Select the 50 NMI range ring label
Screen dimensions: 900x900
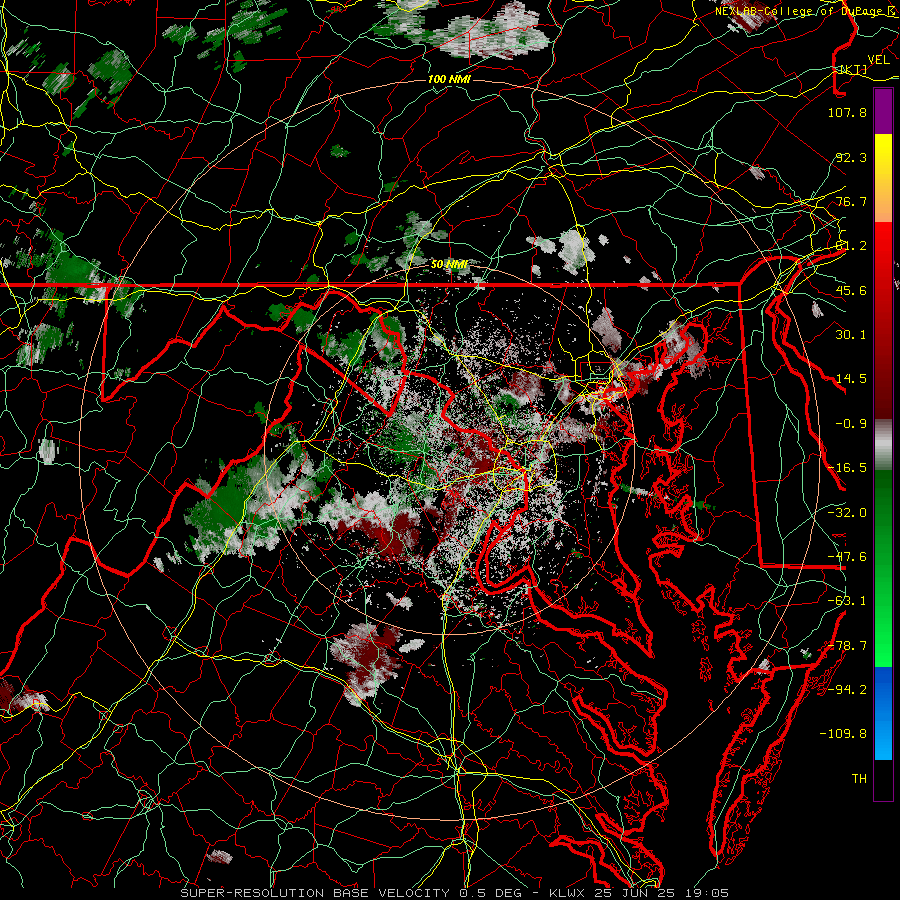(x=449, y=265)
